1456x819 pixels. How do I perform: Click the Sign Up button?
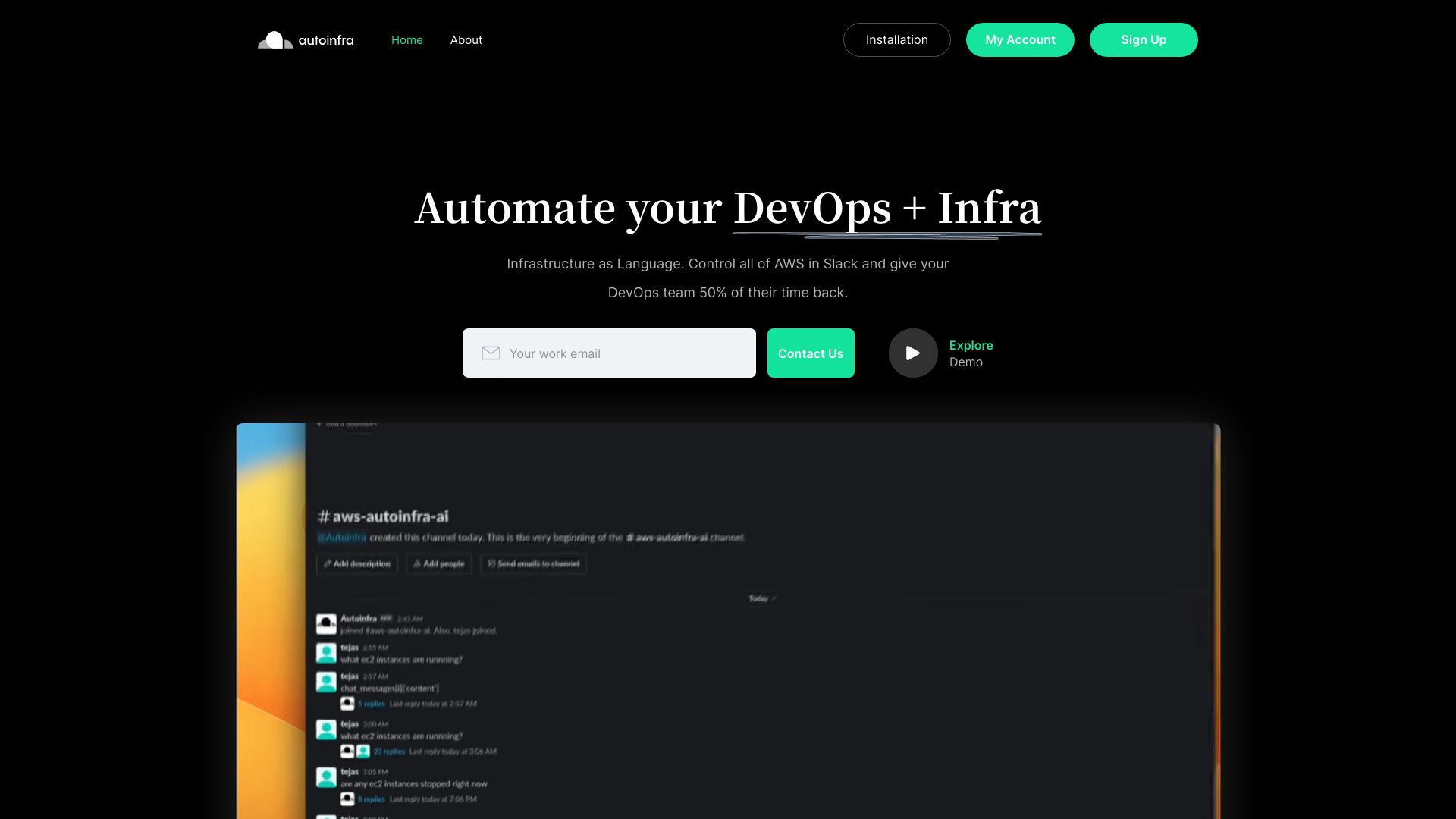point(1143,40)
